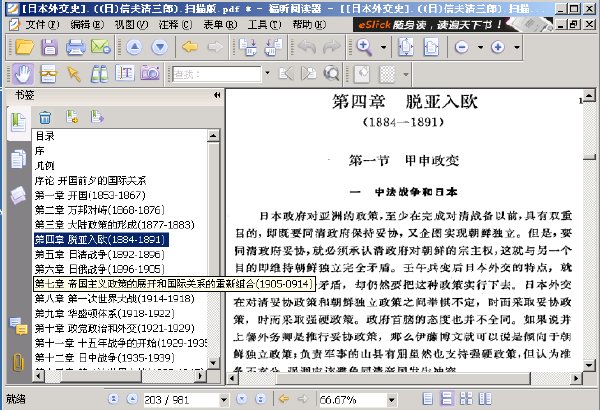Select the text selection tool
The image size is (600, 410).
point(125,74)
